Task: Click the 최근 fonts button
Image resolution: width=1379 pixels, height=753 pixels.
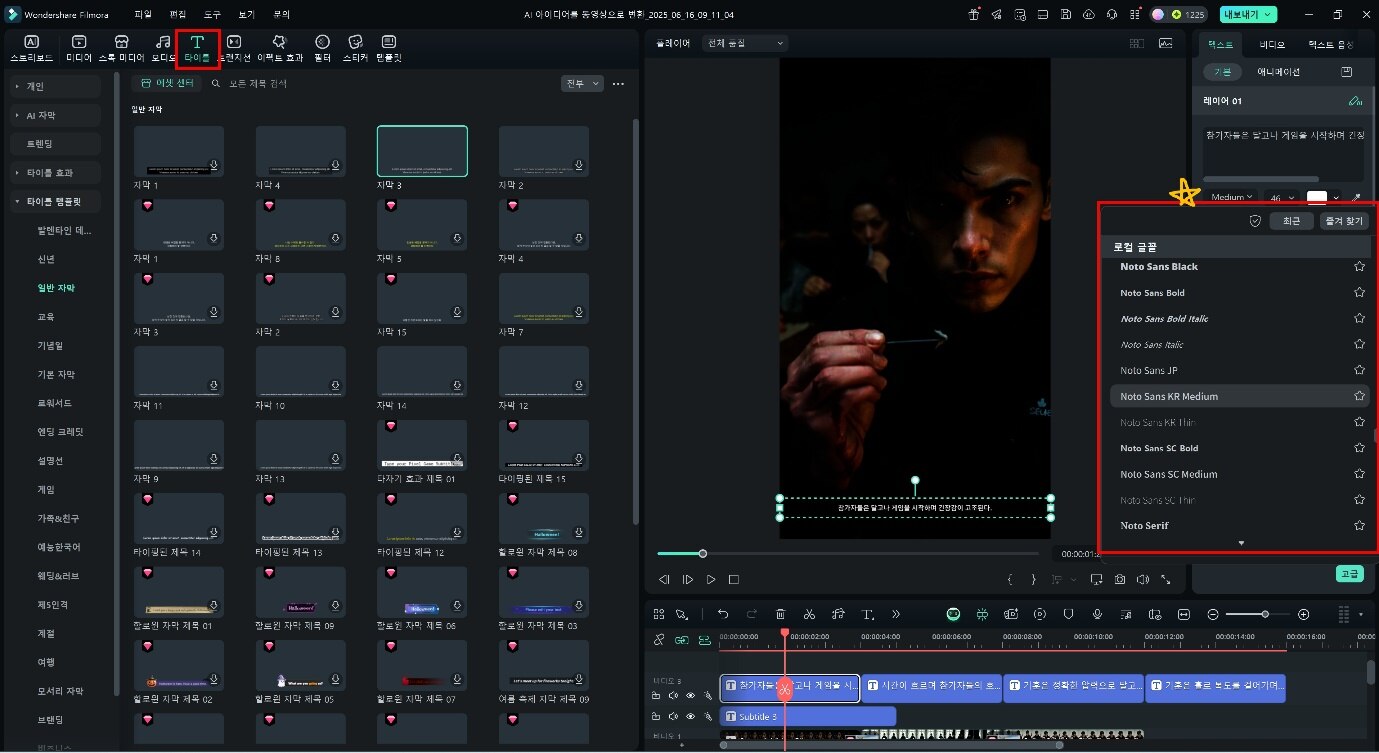Action: (1291, 221)
